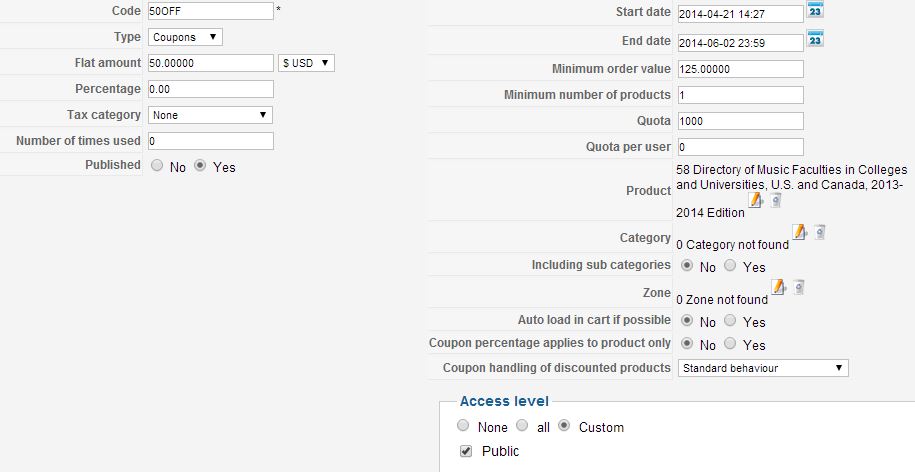Click the Code field containing 50OFF
This screenshot has width=915, height=472.
click(x=210, y=11)
